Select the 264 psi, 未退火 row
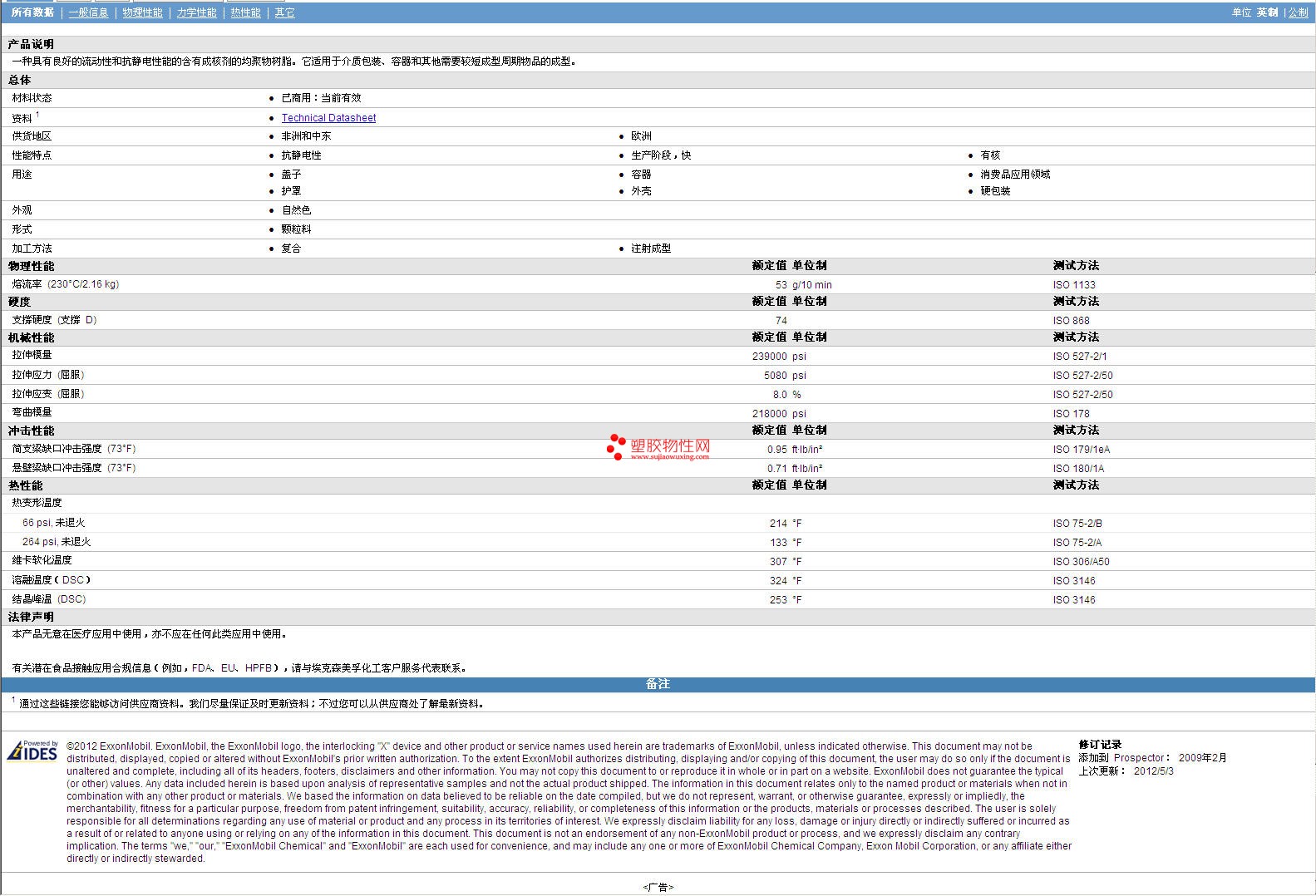1316x896 pixels. 658,542
